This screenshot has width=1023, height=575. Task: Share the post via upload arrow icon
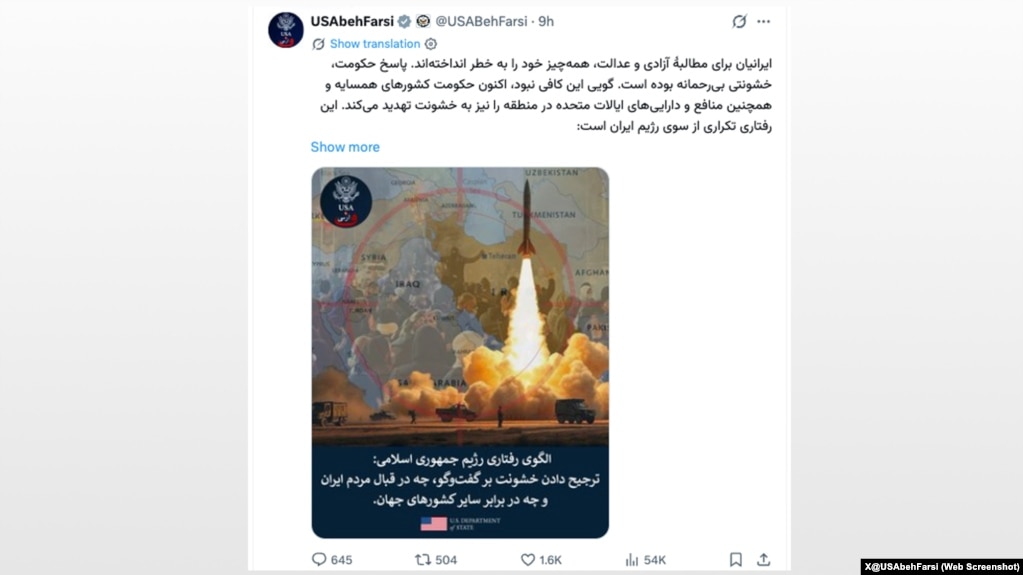[x=763, y=559]
